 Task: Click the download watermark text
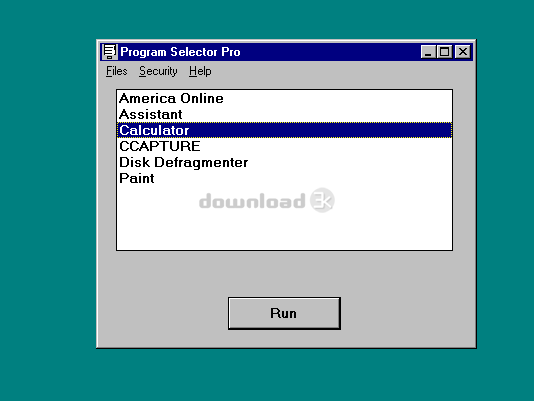[252, 201]
